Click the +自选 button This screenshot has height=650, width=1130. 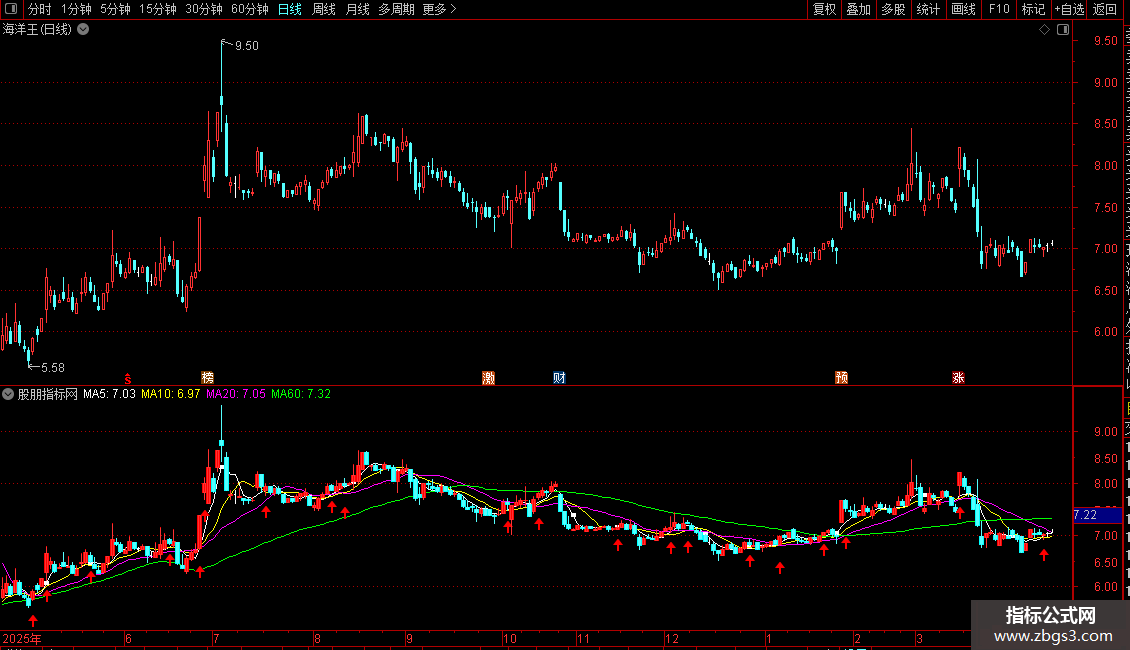coord(1069,9)
